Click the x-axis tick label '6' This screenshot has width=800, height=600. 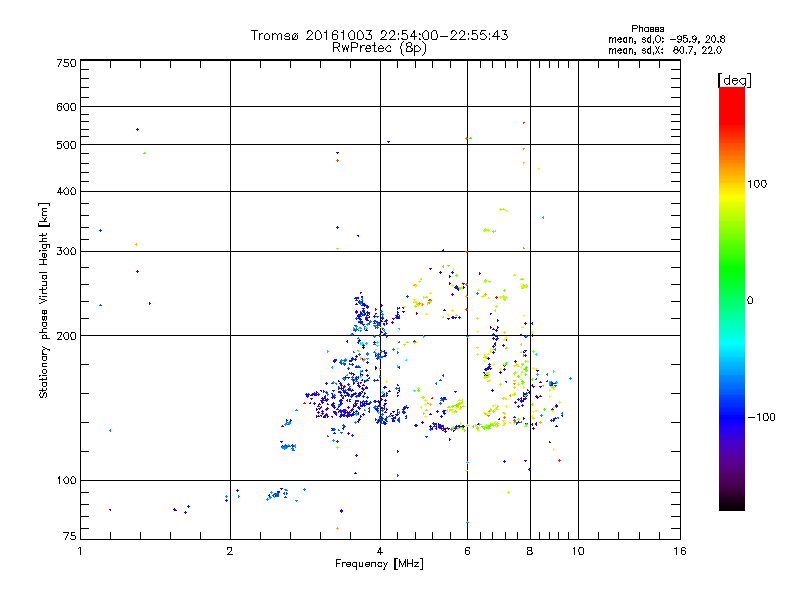point(467,551)
